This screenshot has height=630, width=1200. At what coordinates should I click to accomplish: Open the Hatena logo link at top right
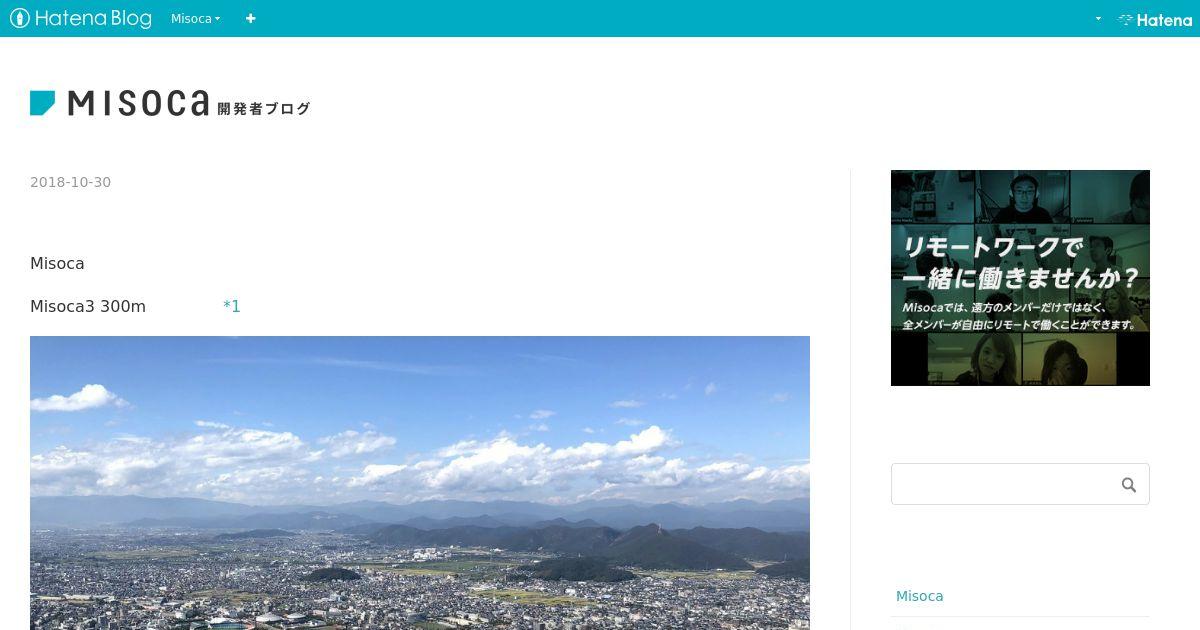(x=1155, y=19)
